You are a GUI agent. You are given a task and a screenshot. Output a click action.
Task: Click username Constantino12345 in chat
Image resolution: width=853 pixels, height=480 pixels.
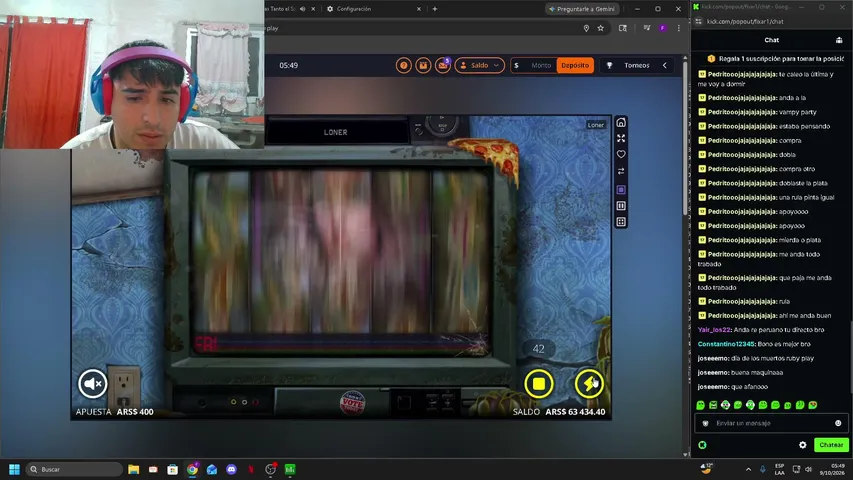coord(726,344)
